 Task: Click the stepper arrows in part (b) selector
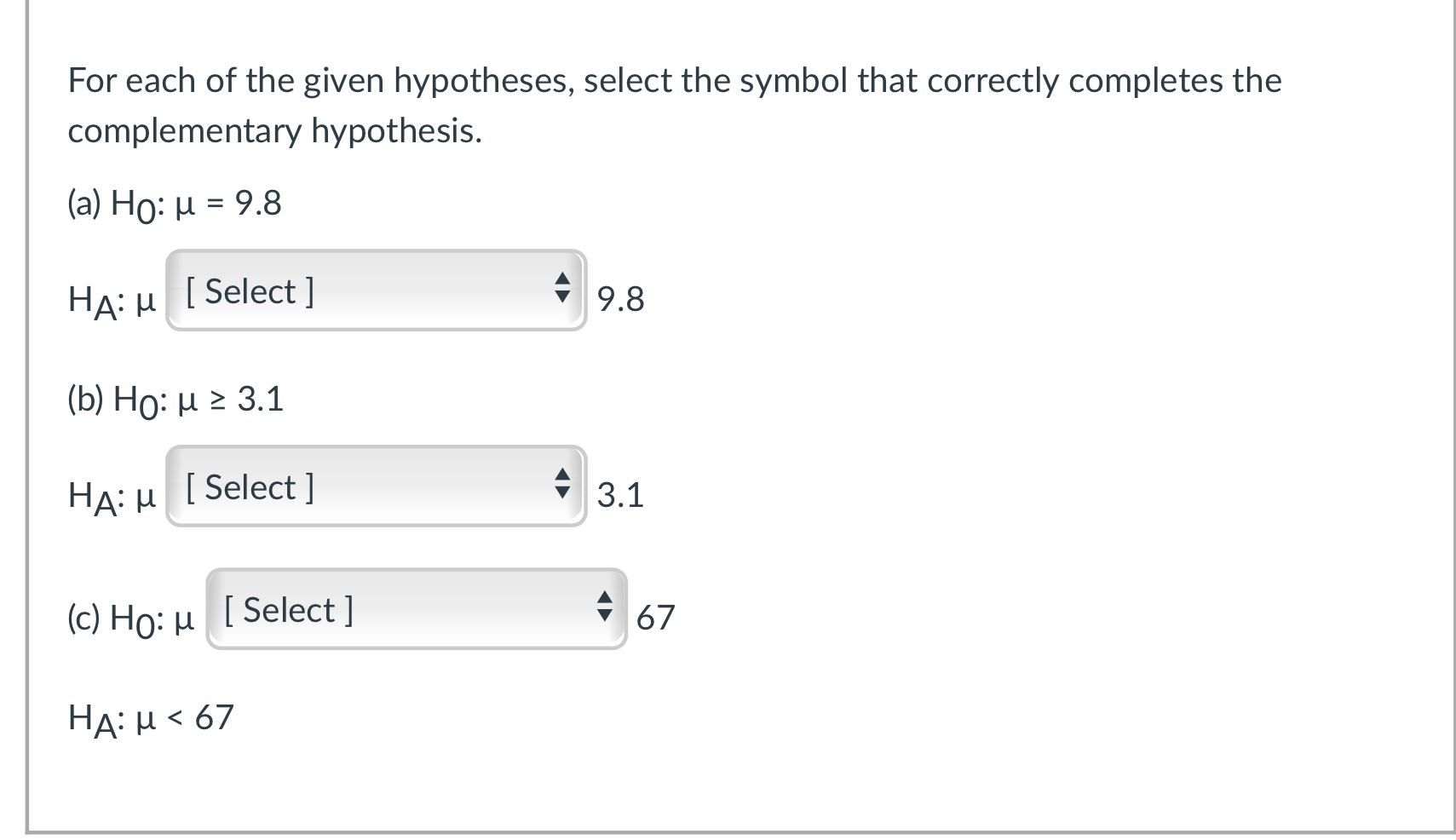point(561,487)
